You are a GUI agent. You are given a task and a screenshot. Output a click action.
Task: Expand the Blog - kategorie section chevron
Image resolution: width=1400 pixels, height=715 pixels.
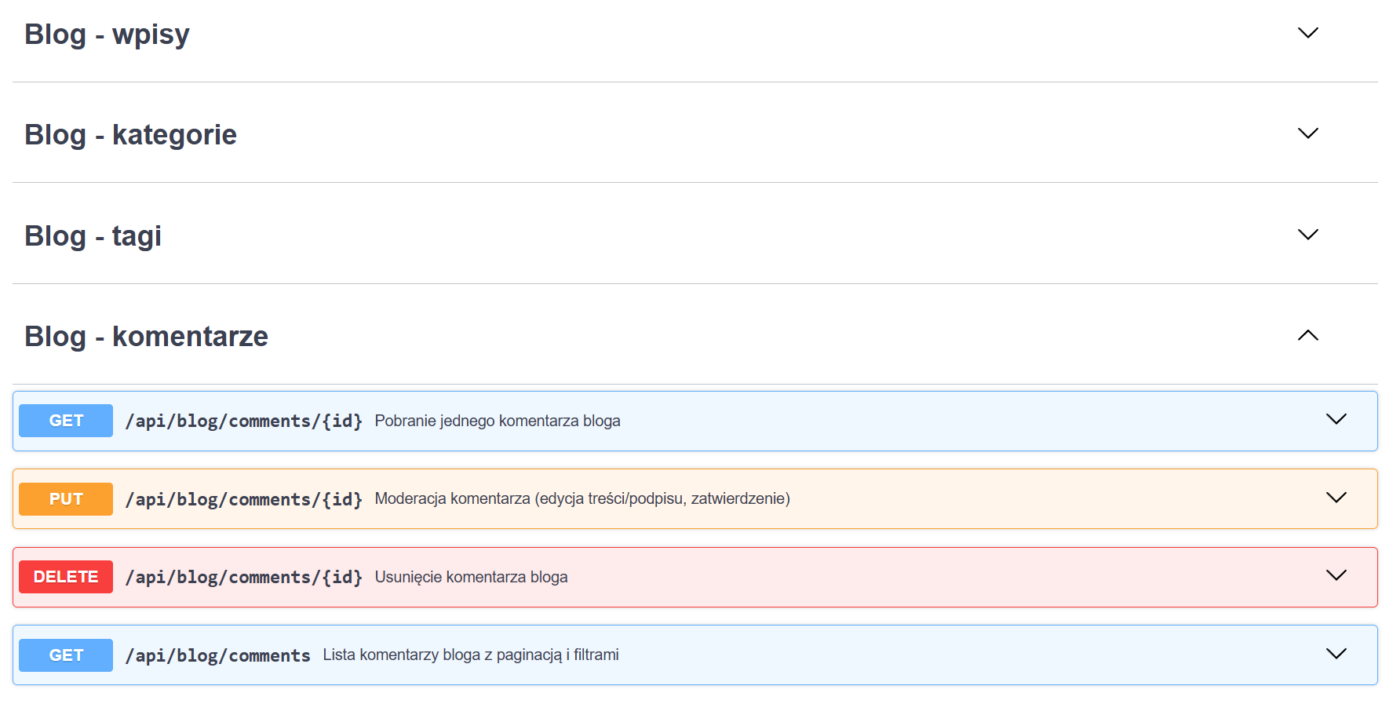tap(1307, 133)
